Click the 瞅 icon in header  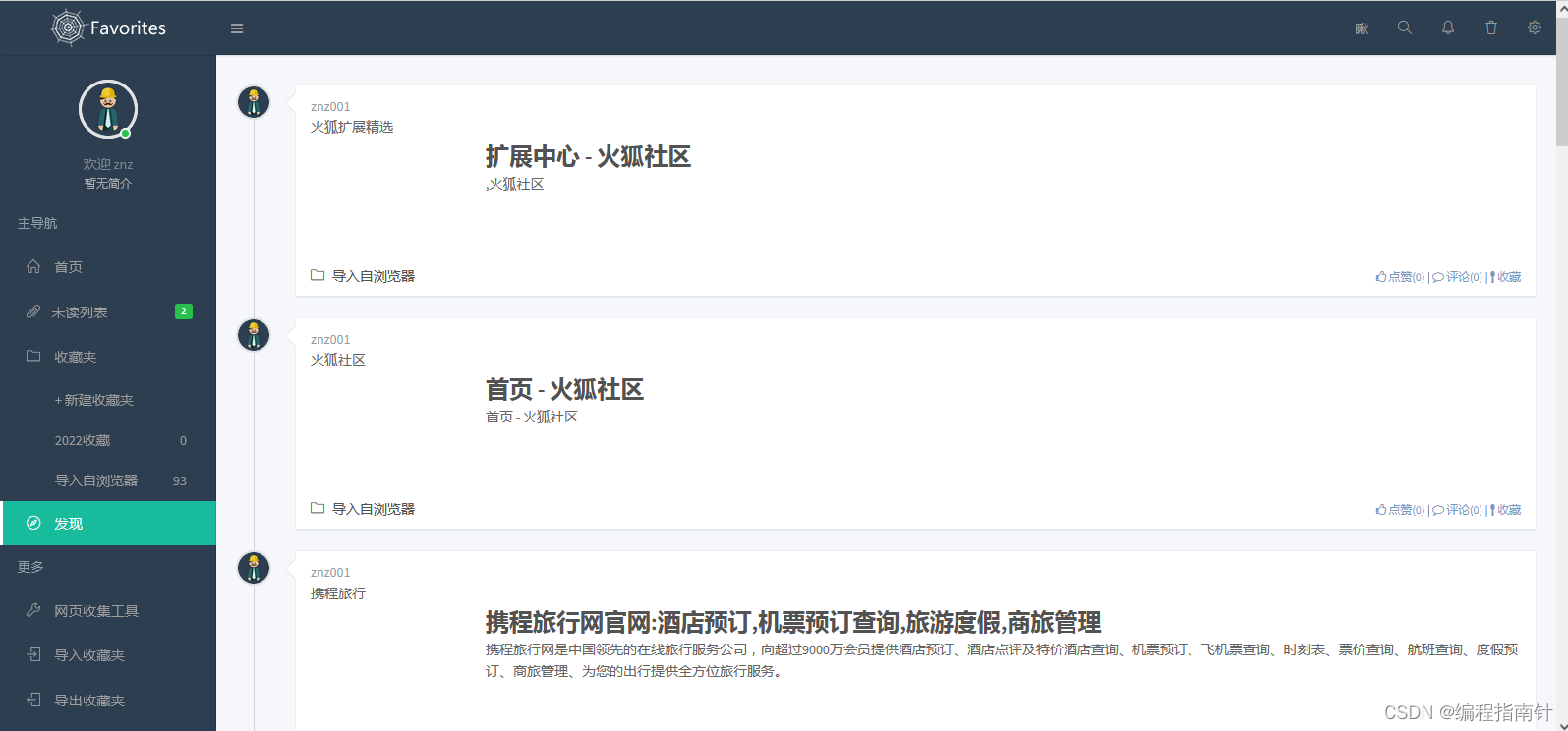pyautogui.click(x=1362, y=28)
